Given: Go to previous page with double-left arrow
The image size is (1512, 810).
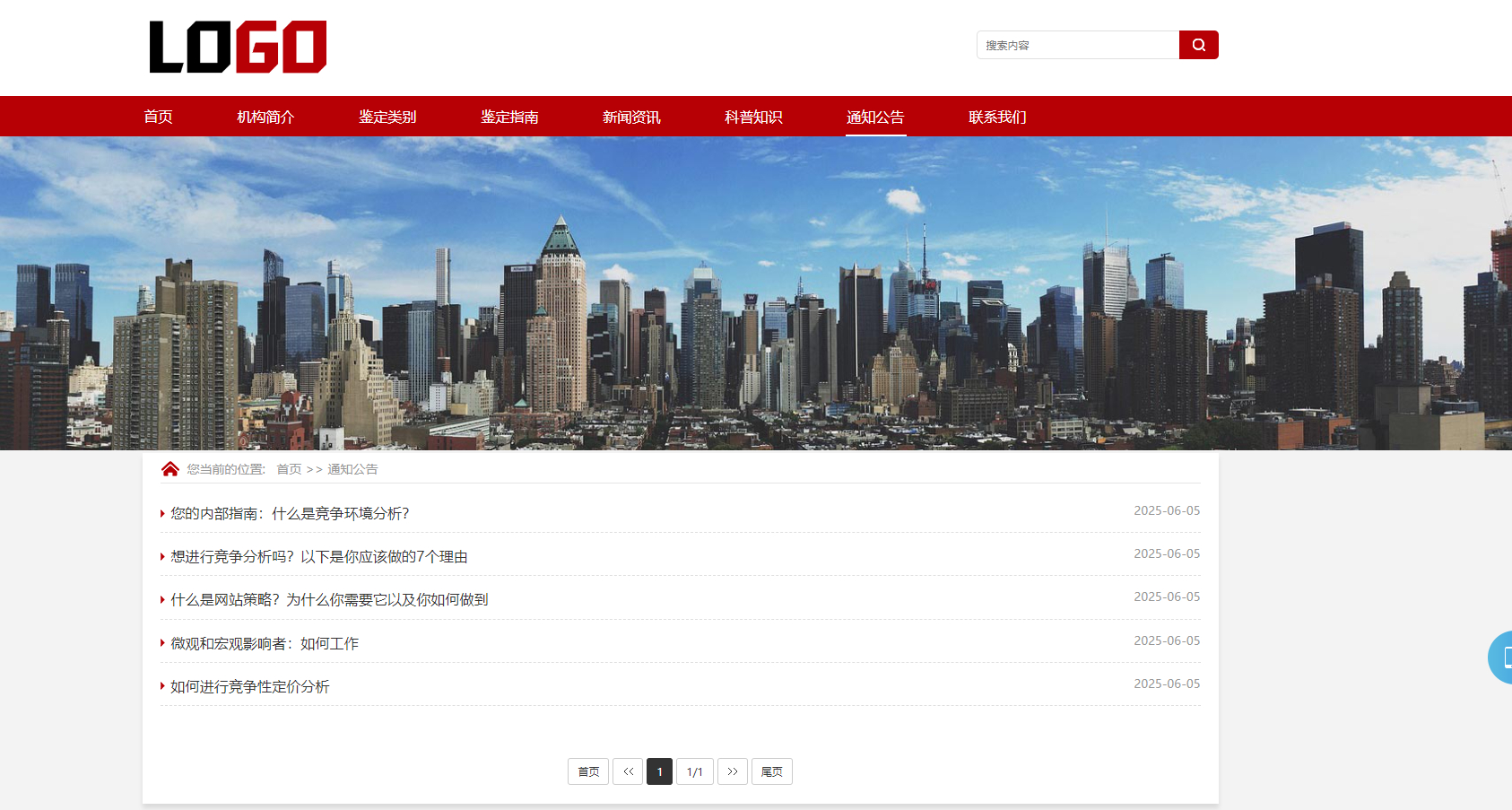Looking at the screenshot, I should tap(628, 771).
